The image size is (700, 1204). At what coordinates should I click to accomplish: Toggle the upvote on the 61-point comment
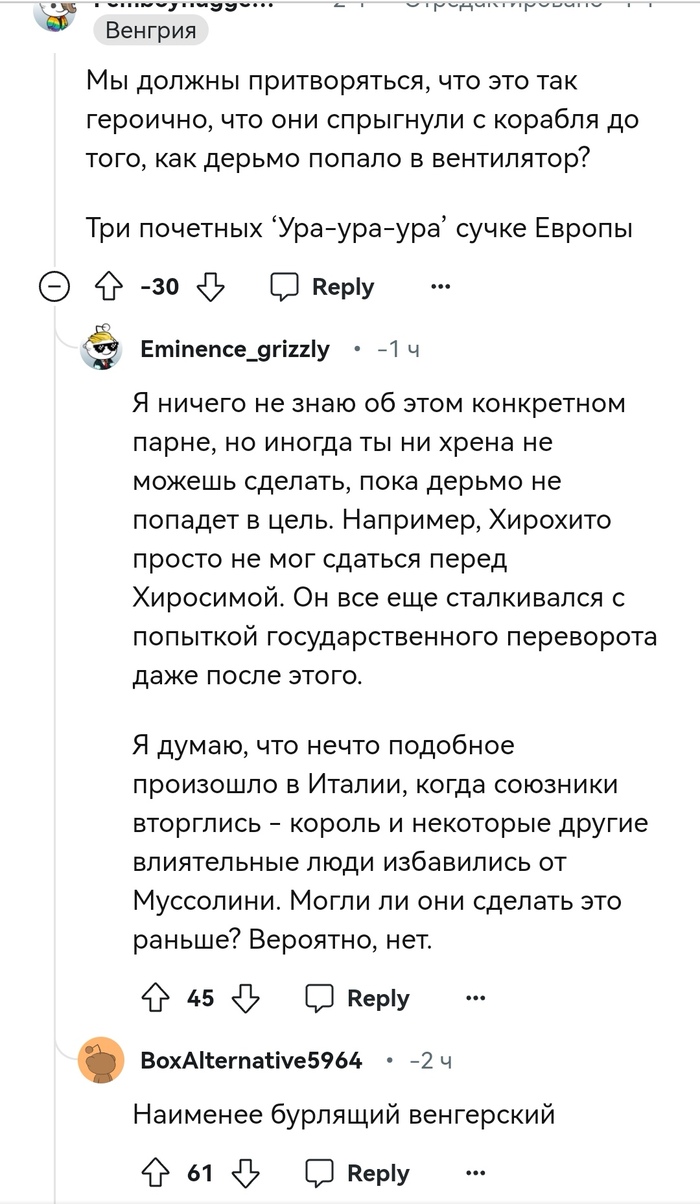click(155, 1171)
